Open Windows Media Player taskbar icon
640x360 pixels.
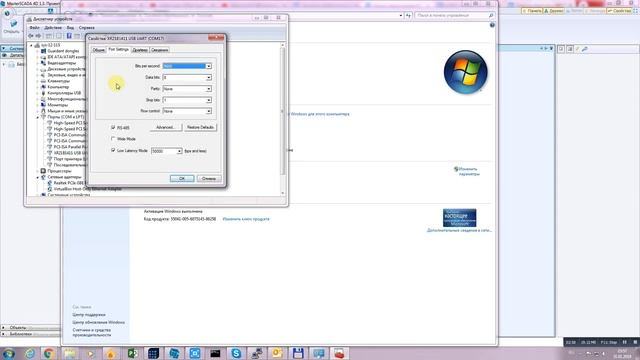[91, 353]
